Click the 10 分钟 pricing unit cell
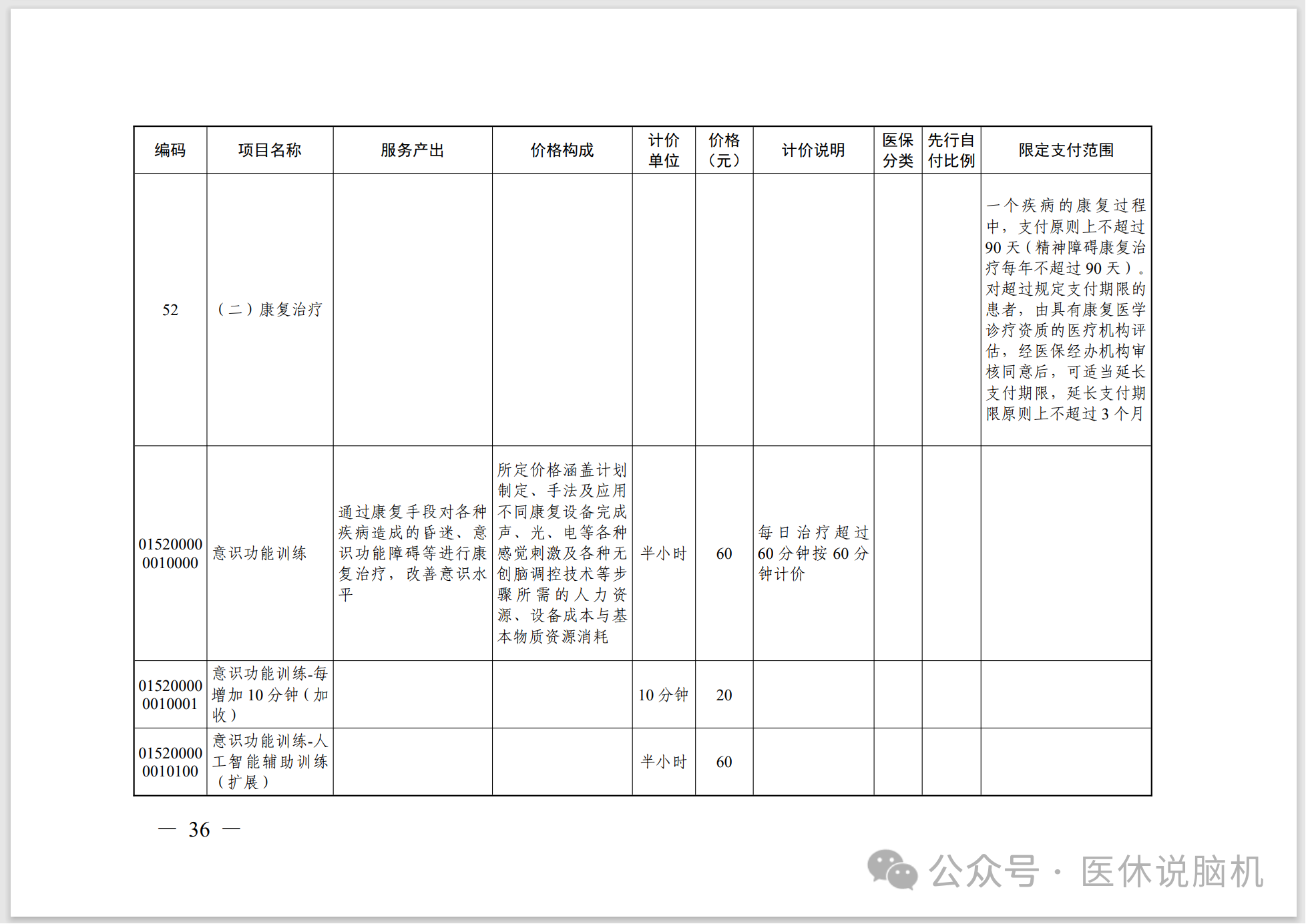The width and height of the screenshot is (1306, 924). 663,695
